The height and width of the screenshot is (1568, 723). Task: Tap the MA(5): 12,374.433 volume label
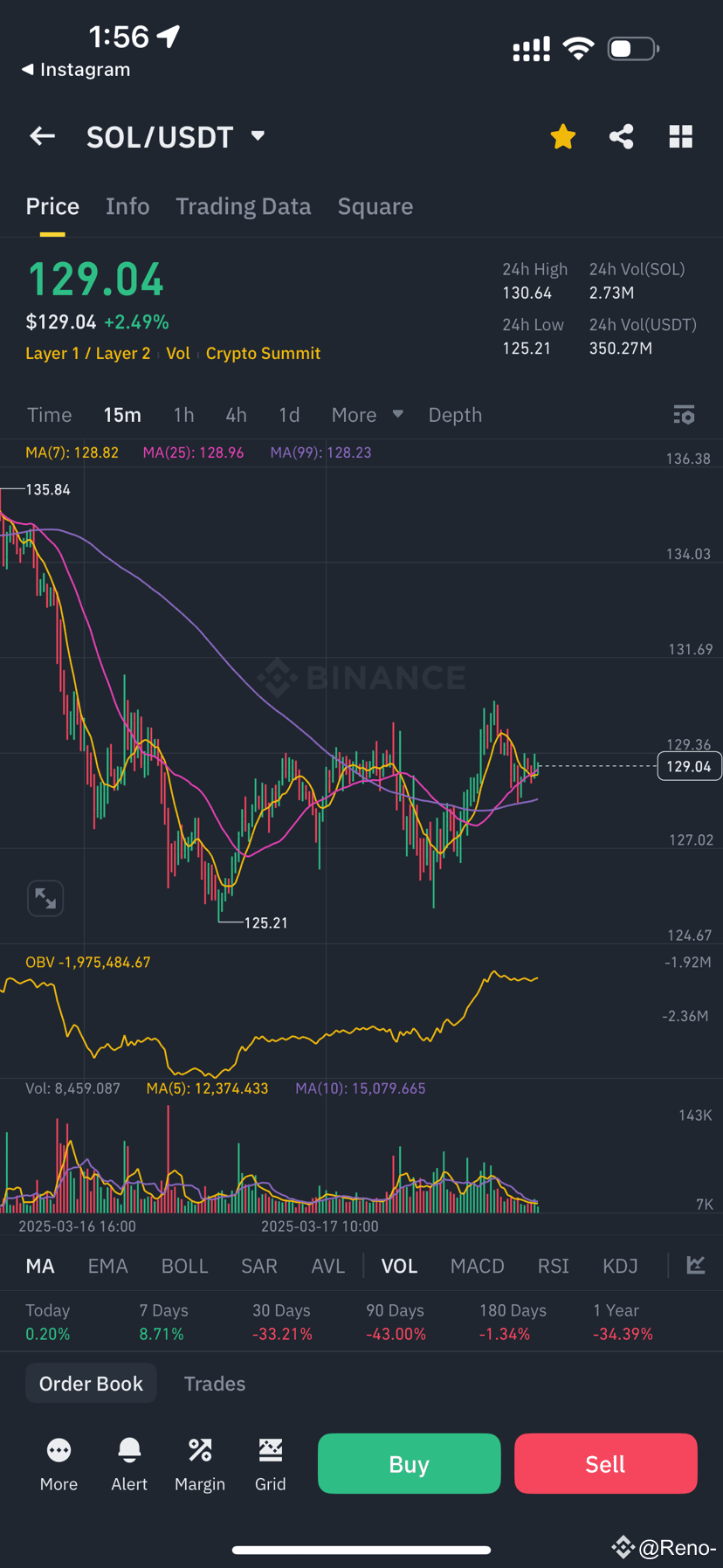click(207, 1088)
